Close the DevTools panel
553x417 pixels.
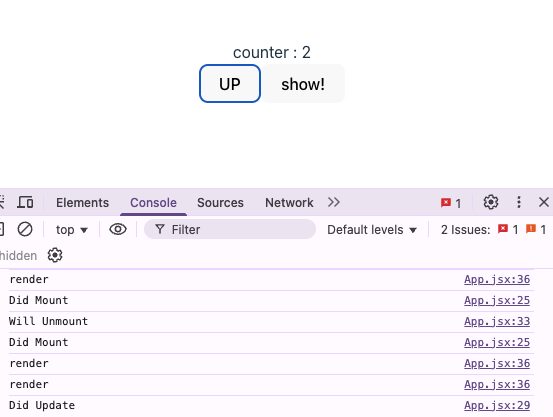pyautogui.click(x=544, y=202)
